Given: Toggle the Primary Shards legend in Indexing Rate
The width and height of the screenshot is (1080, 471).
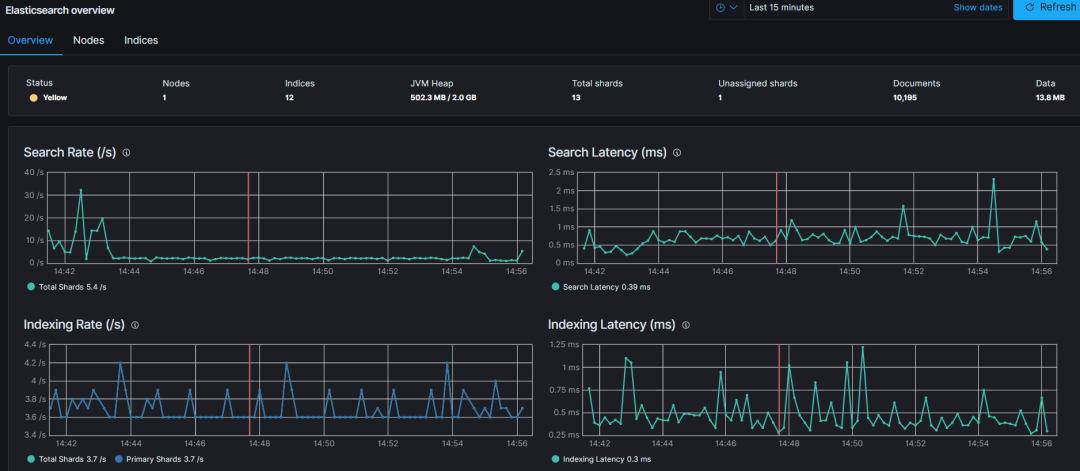Looking at the screenshot, I should pyautogui.click(x=164, y=459).
